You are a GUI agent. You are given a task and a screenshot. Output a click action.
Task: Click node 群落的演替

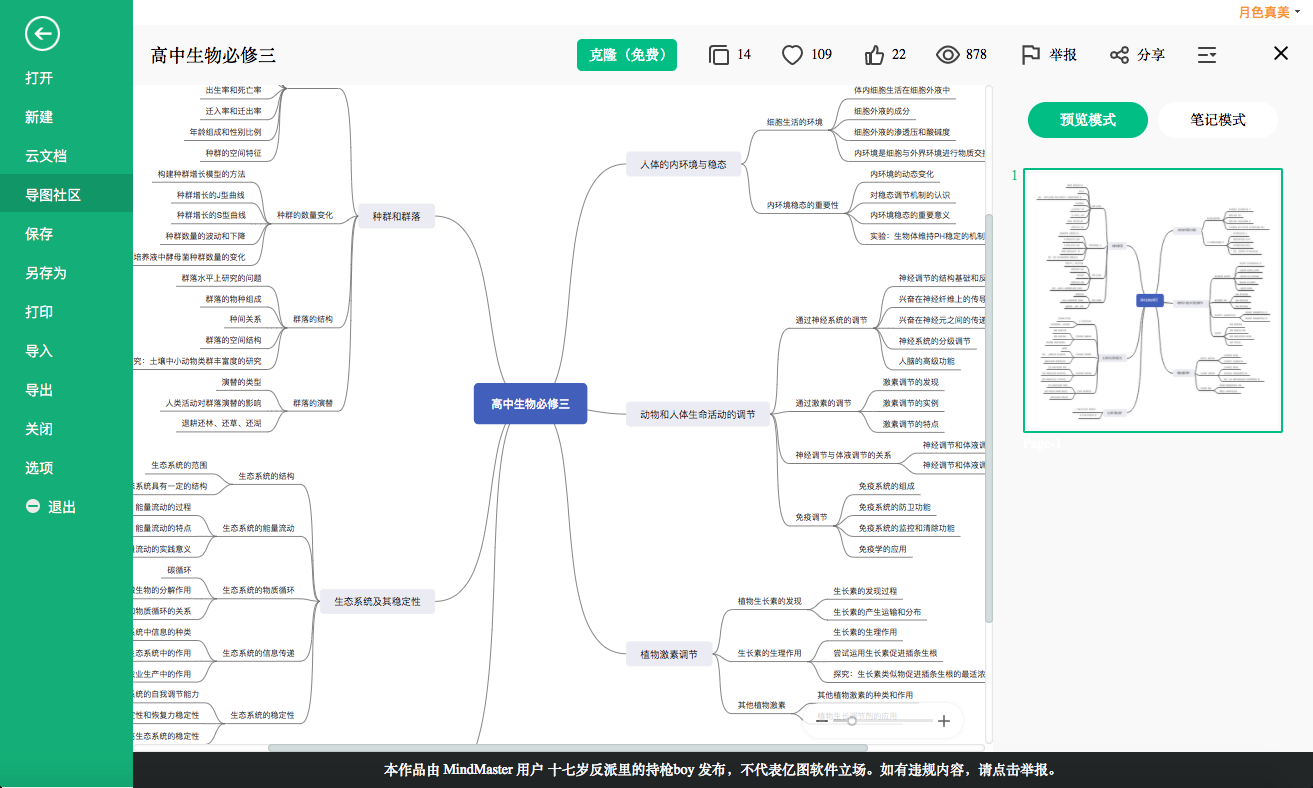312,403
